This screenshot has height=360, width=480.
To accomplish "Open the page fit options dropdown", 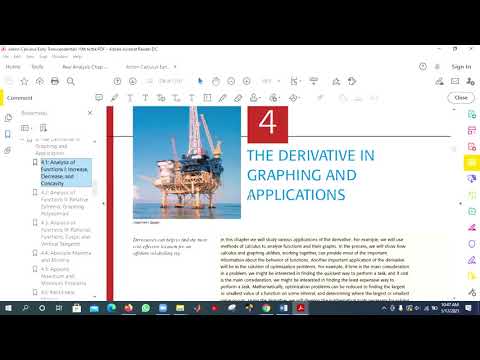I will (x=295, y=81).
